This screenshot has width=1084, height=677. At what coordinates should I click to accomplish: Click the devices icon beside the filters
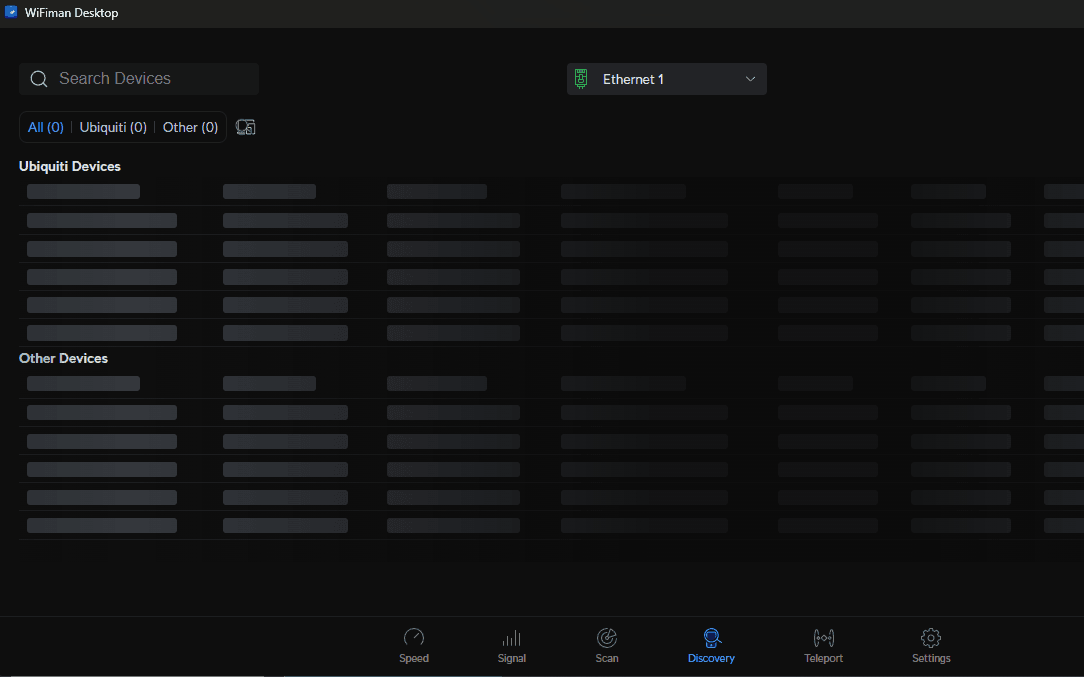[x=246, y=127]
